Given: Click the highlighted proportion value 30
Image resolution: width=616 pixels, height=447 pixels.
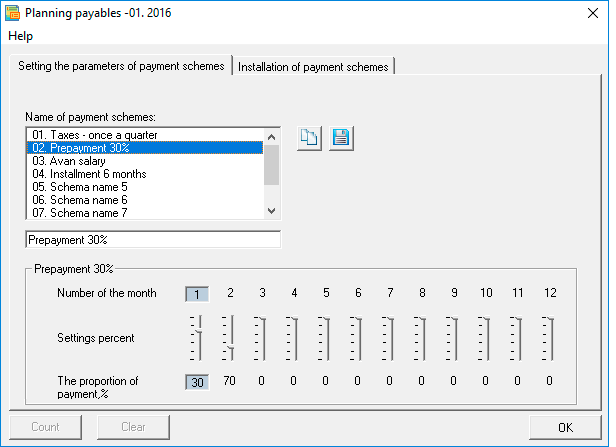Looking at the screenshot, I should click(197, 382).
